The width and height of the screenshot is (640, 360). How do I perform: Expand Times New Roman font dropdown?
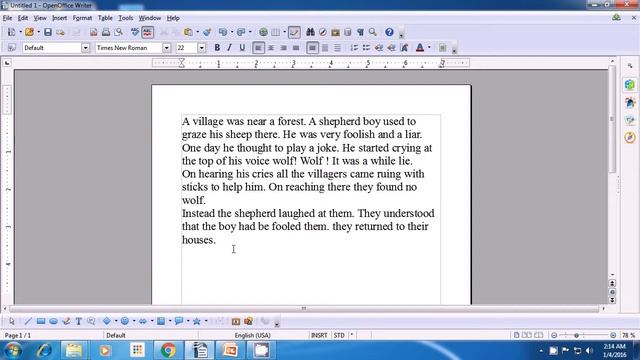[167, 48]
